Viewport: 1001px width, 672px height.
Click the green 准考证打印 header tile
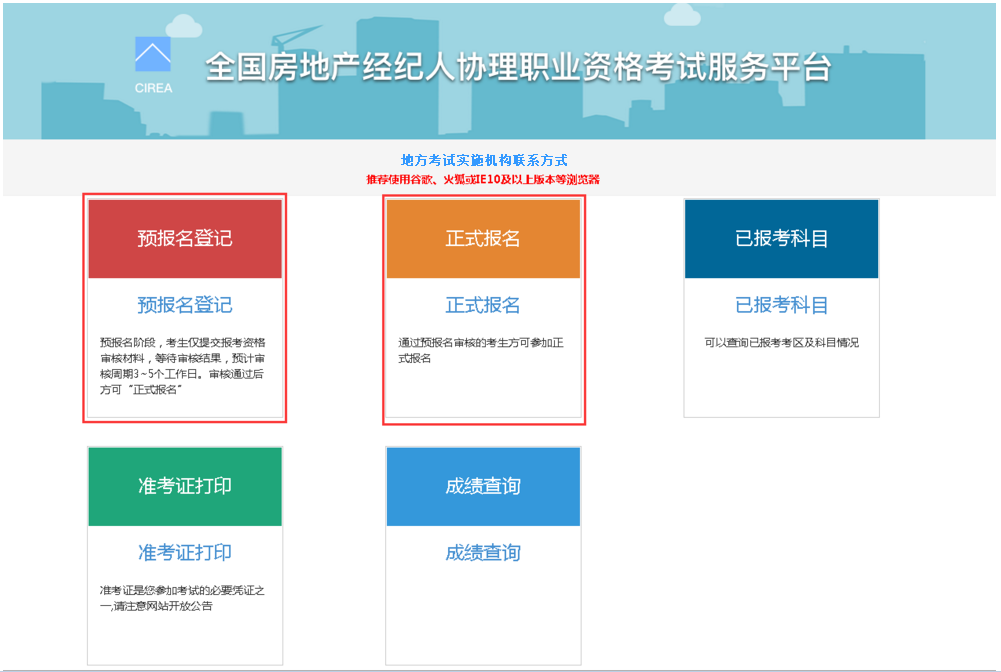(185, 486)
